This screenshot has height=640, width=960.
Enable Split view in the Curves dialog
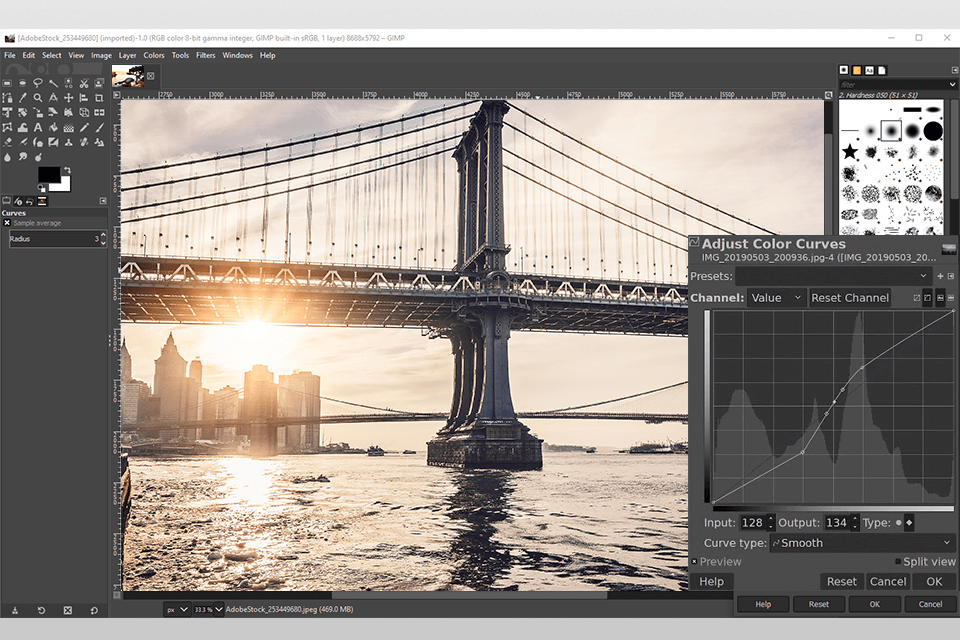click(x=898, y=561)
